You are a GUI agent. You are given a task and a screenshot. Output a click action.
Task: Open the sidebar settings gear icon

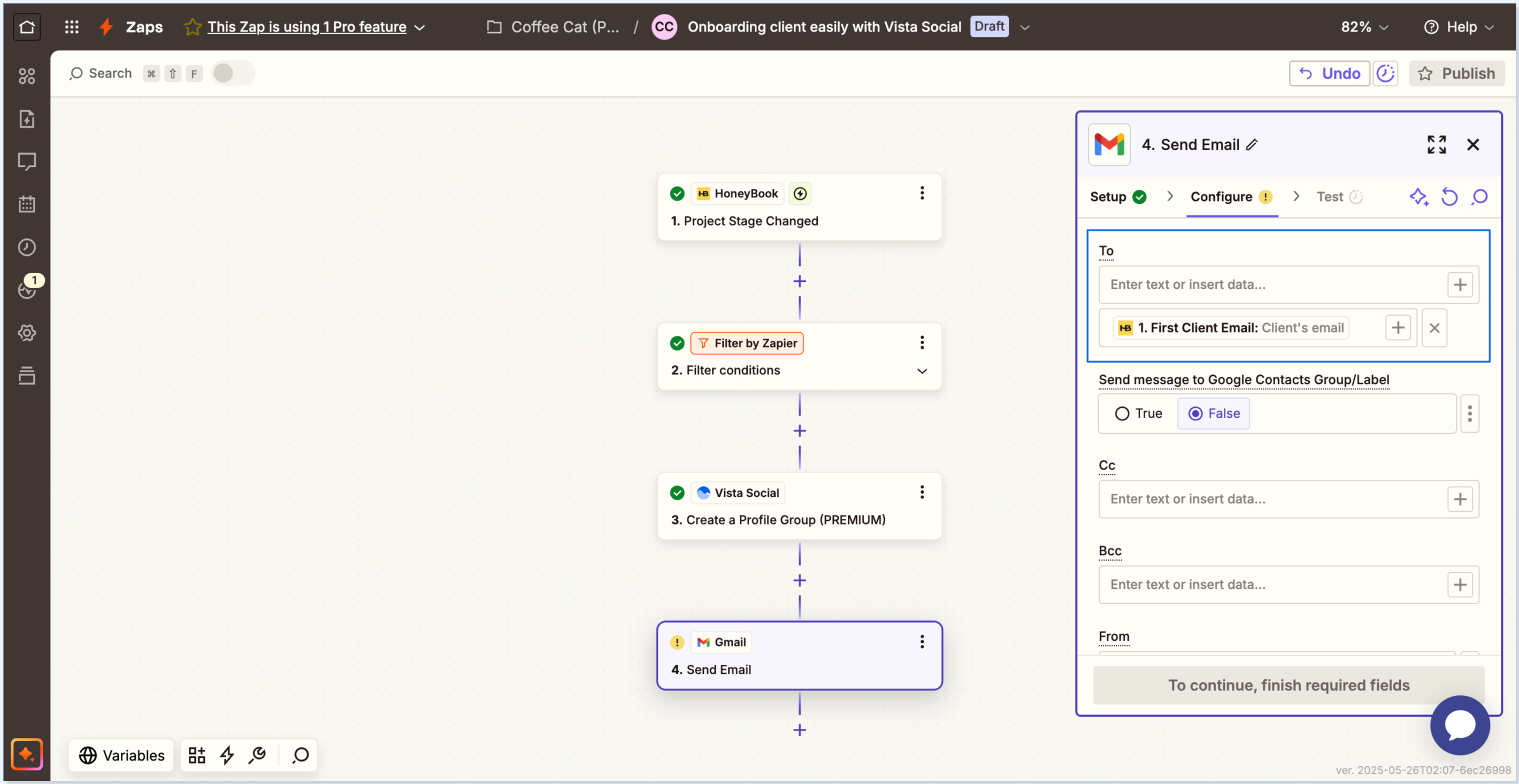pyautogui.click(x=27, y=333)
